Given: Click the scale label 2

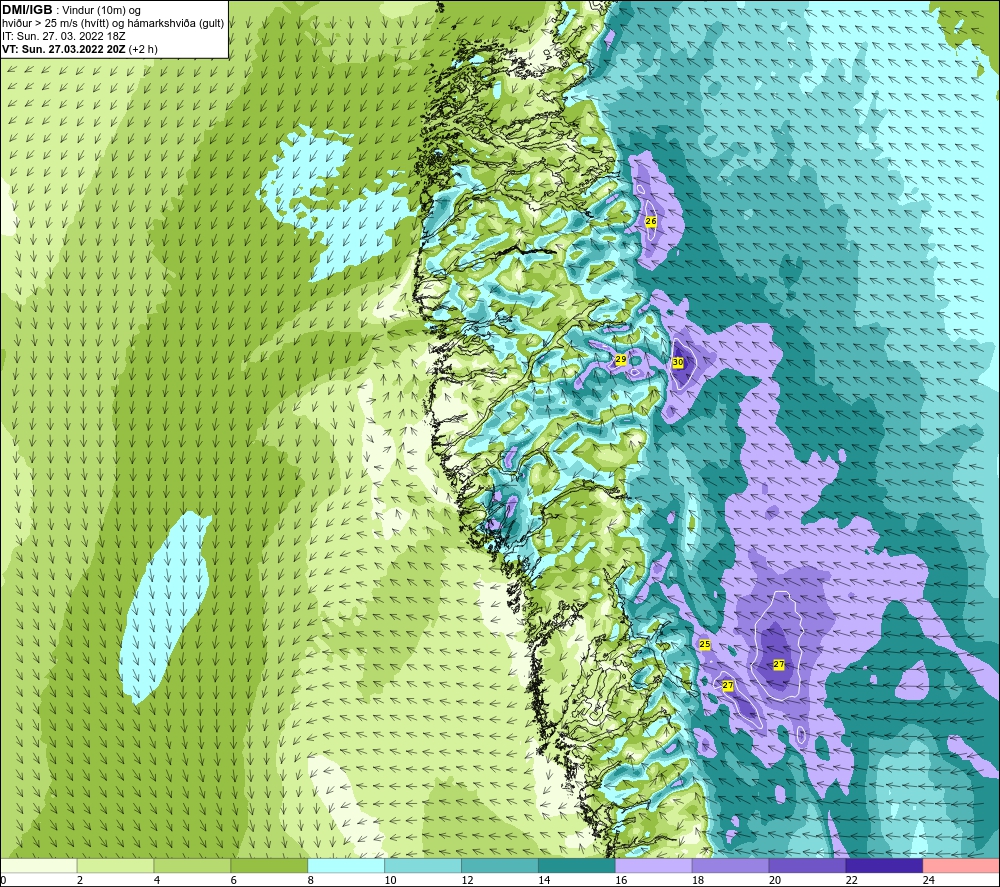Looking at the screenshot, I should tap(80, 880).
